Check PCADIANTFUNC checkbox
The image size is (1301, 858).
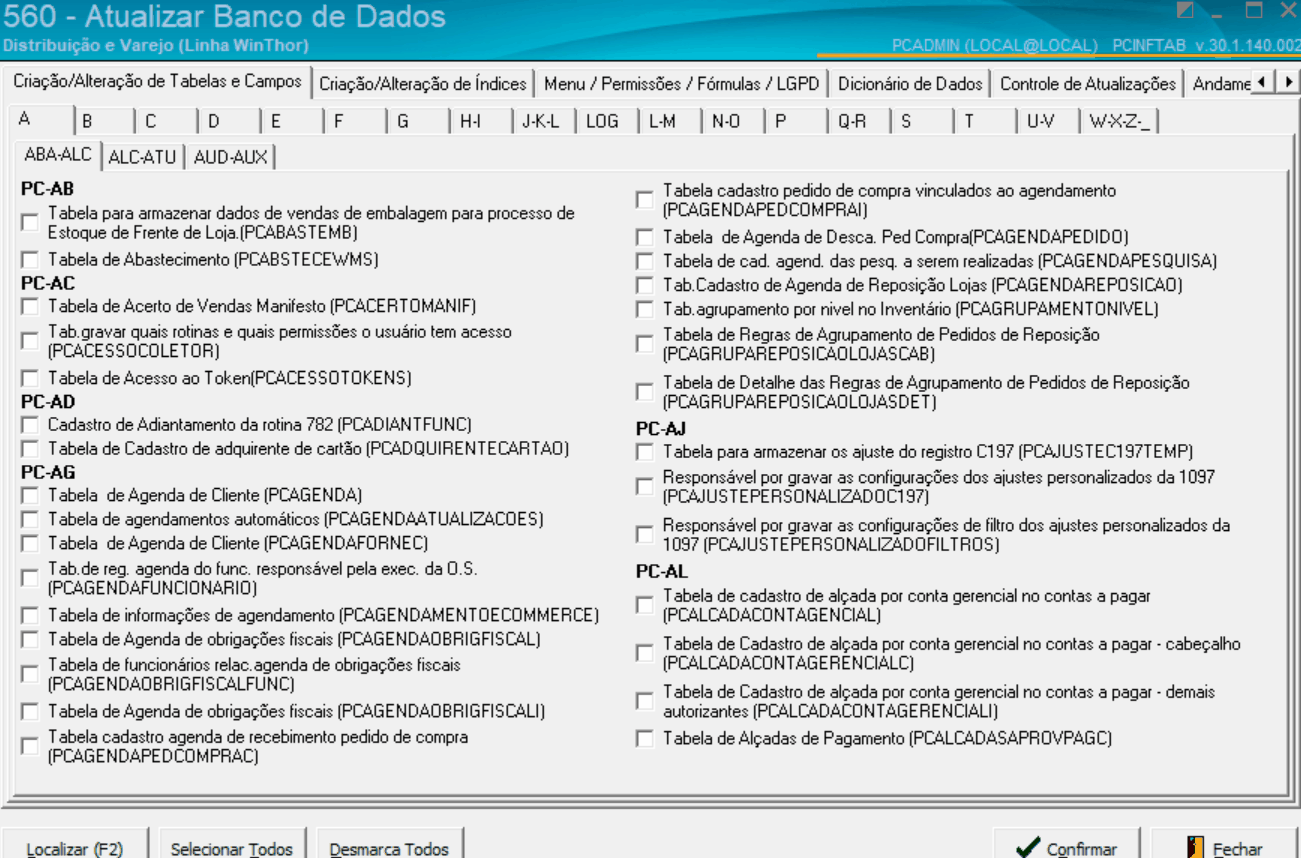tap(30, 425)
